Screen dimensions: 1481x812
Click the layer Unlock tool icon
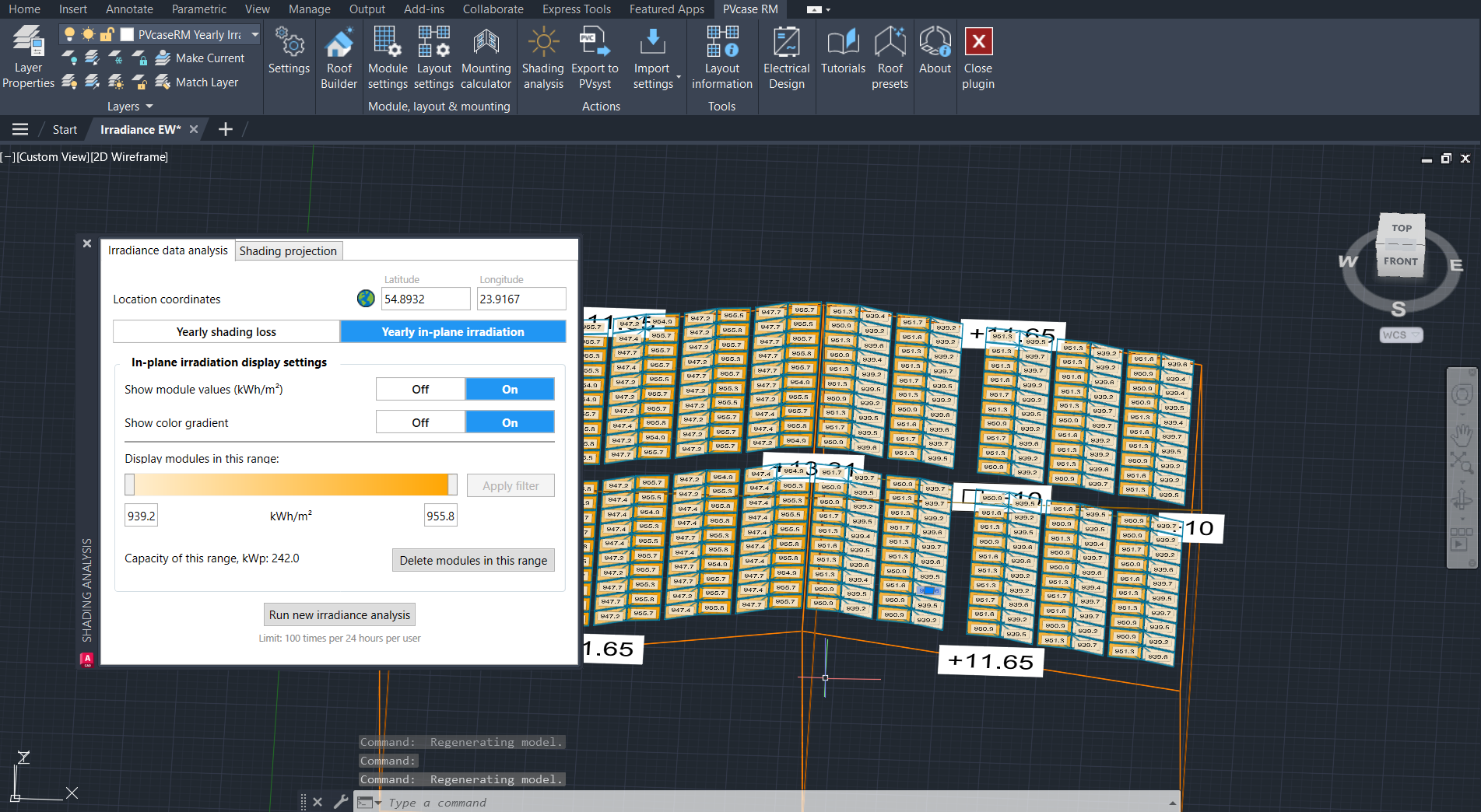(139, 82)
